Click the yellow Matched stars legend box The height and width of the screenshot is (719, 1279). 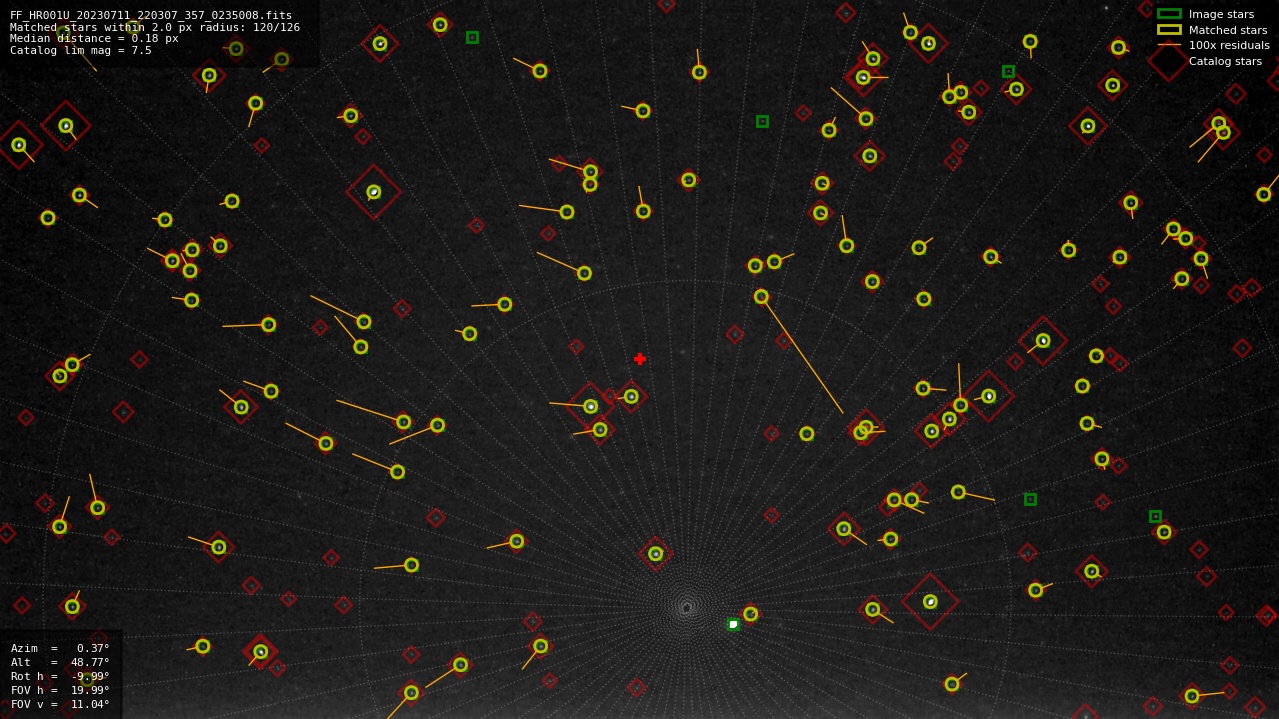click(1169, 30)
